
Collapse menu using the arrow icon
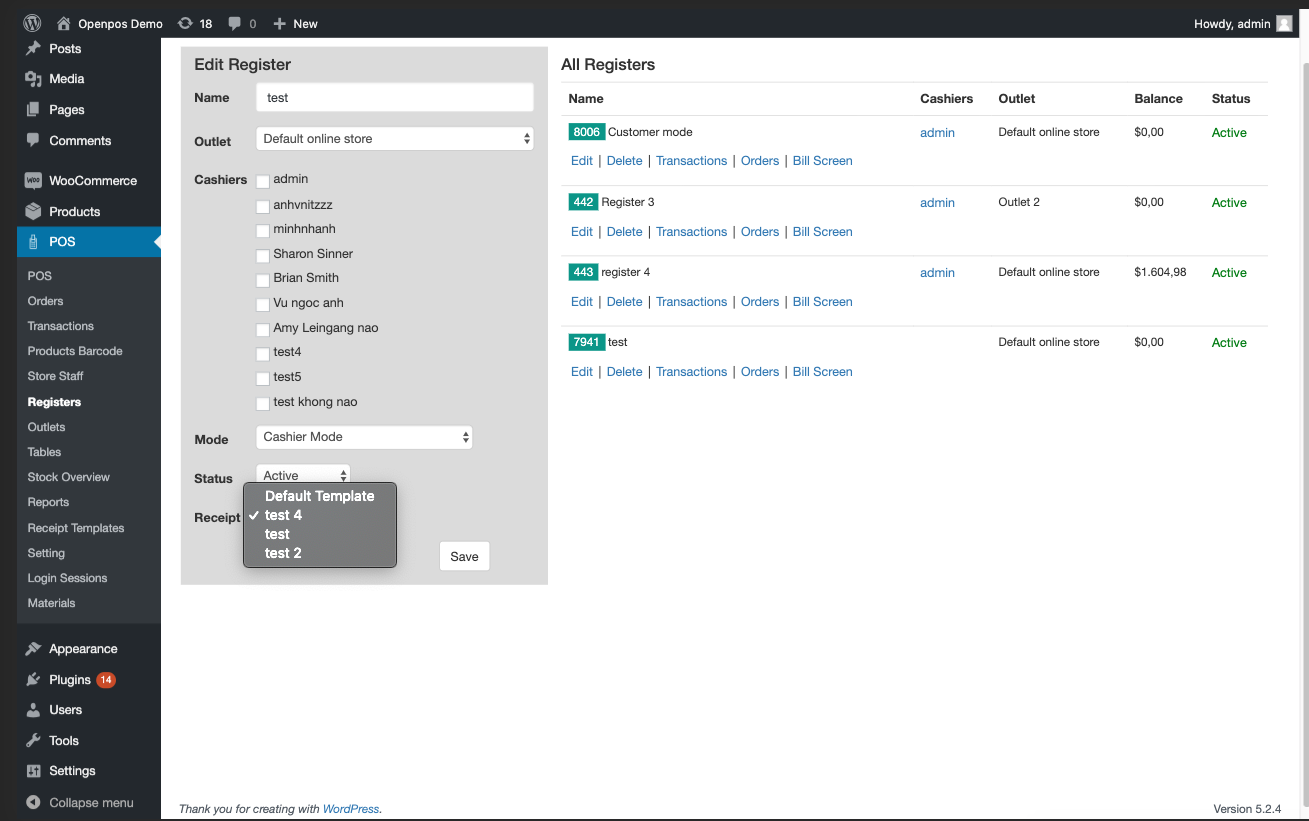(33, 802)
